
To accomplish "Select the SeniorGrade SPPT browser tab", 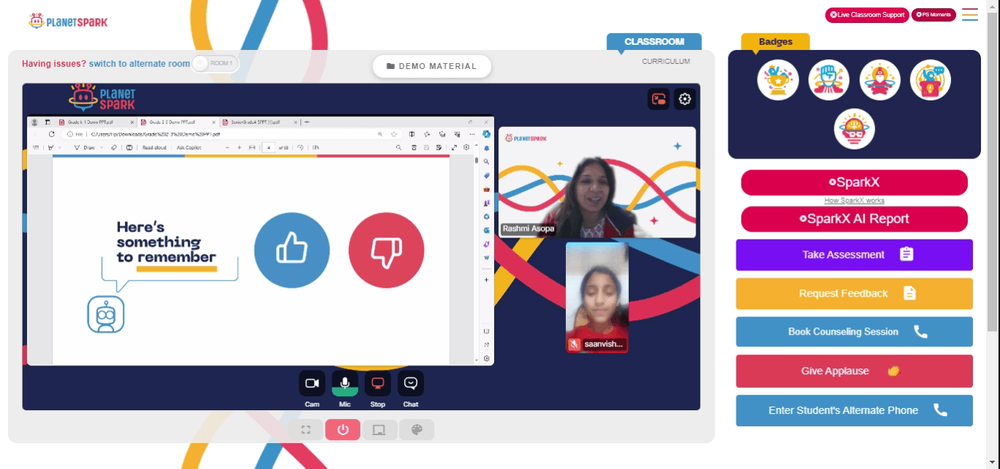I will pos(260,122).
